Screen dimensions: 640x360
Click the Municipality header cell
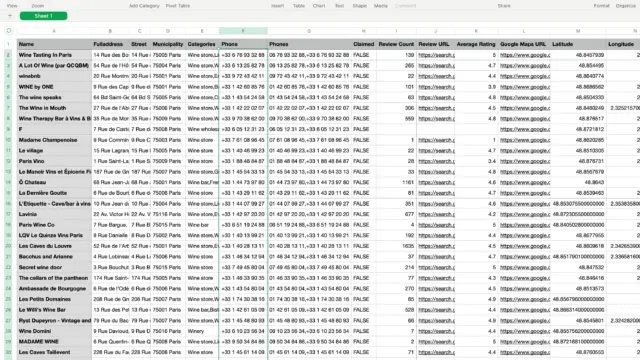tap(168, 44)
